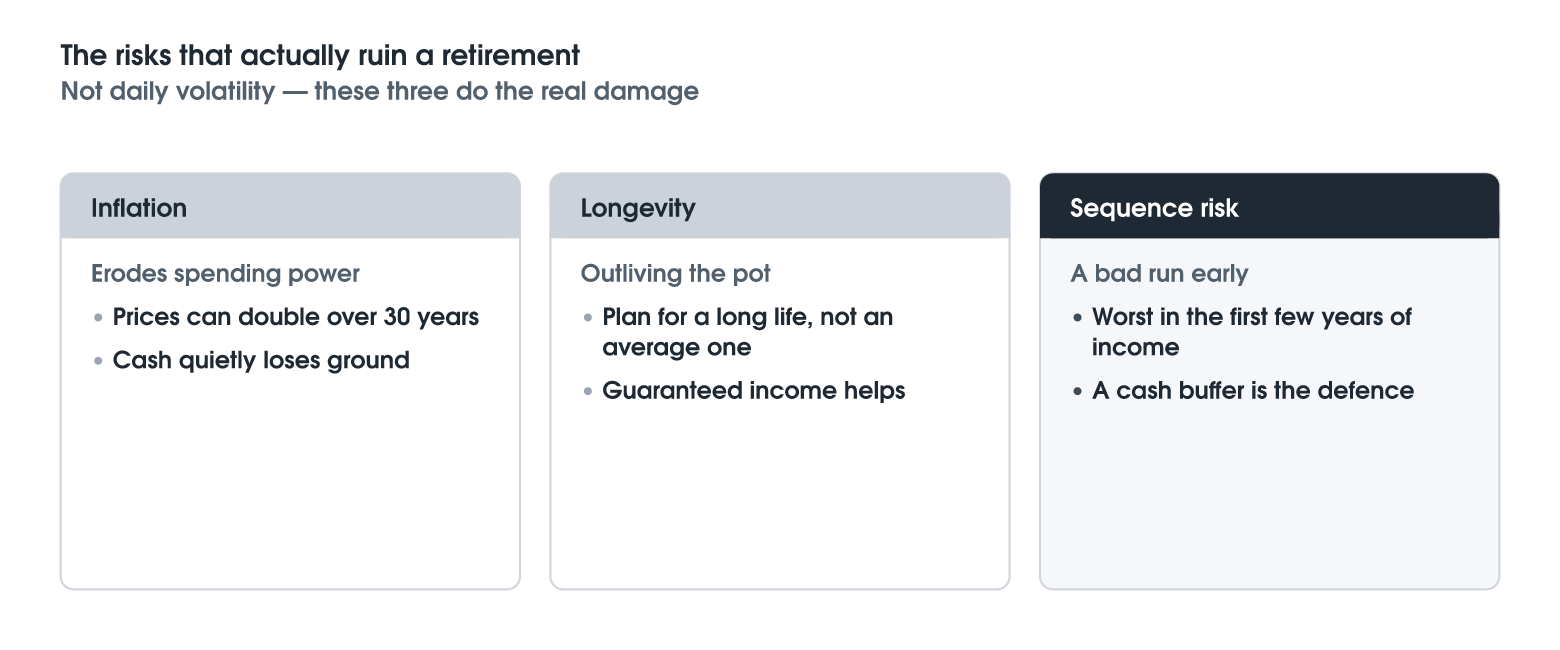Click bullet dot before 'Guaranteed income helps'
This screenshot has width=1560, height=650.
(x=588, y=391)
